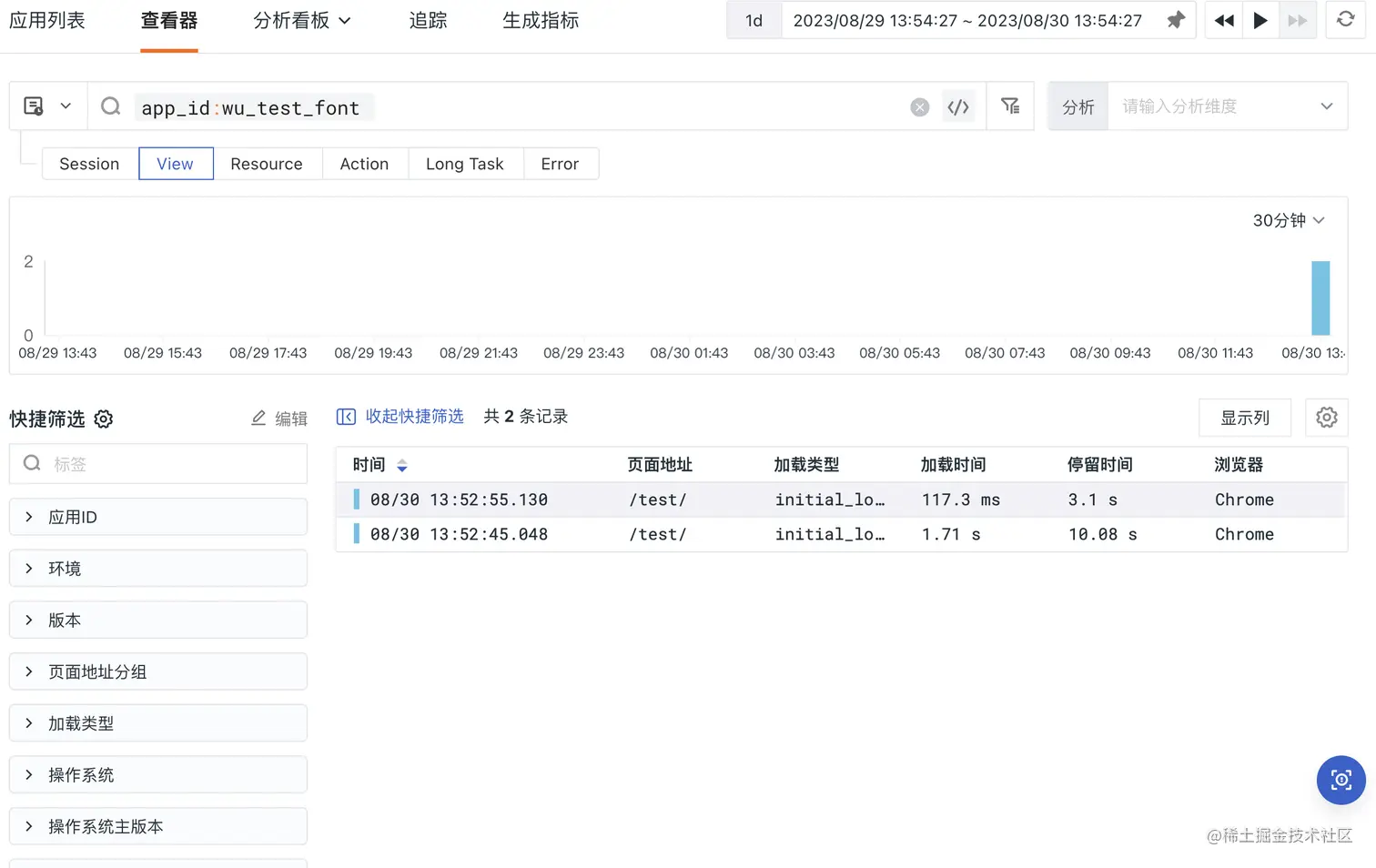Viewport: 1376px width, 868px height.
Task: Switch to code query mode
Action: click(x=958, y=107)
